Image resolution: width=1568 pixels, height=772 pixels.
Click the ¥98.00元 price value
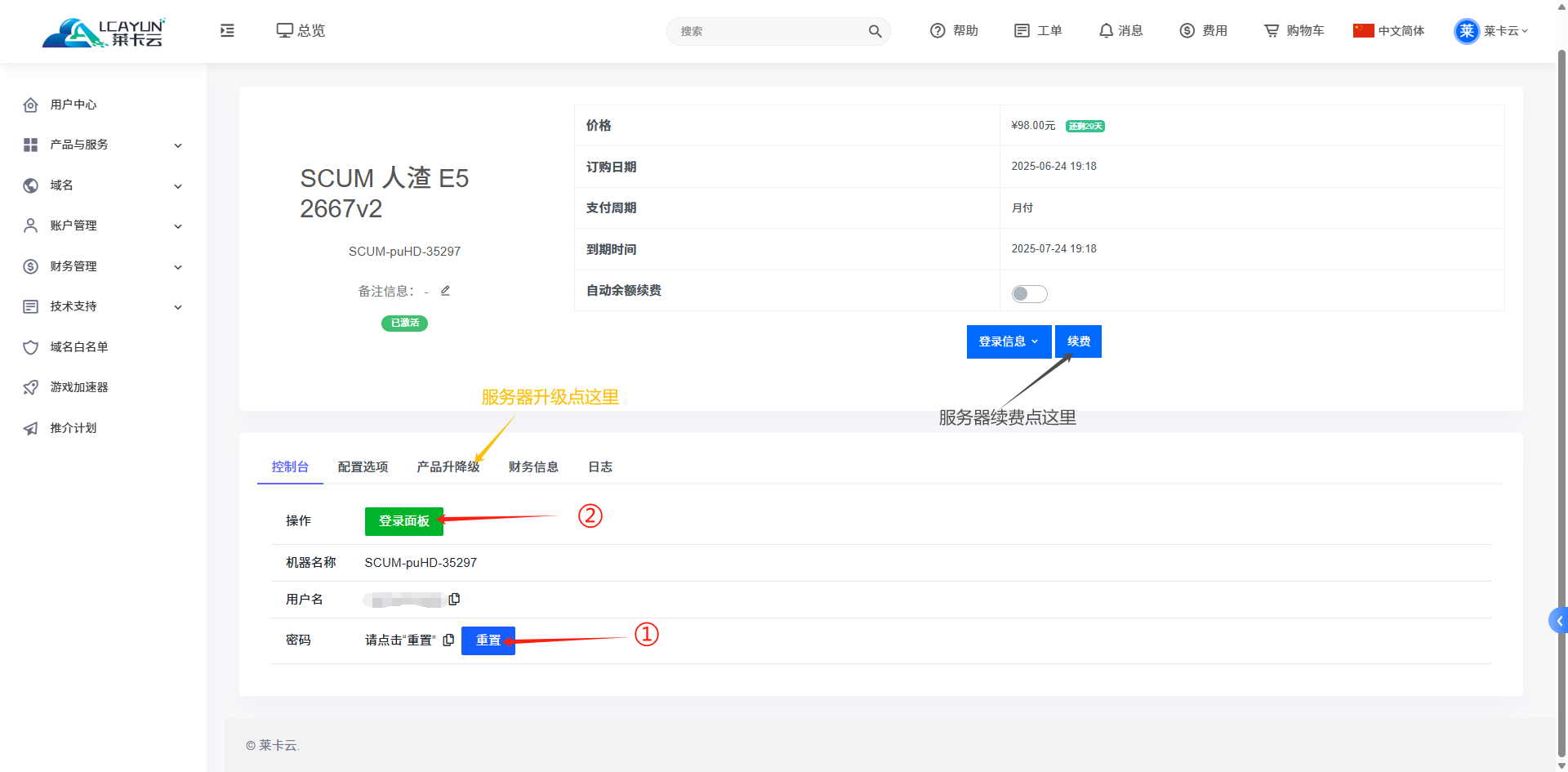[1033, 125]
